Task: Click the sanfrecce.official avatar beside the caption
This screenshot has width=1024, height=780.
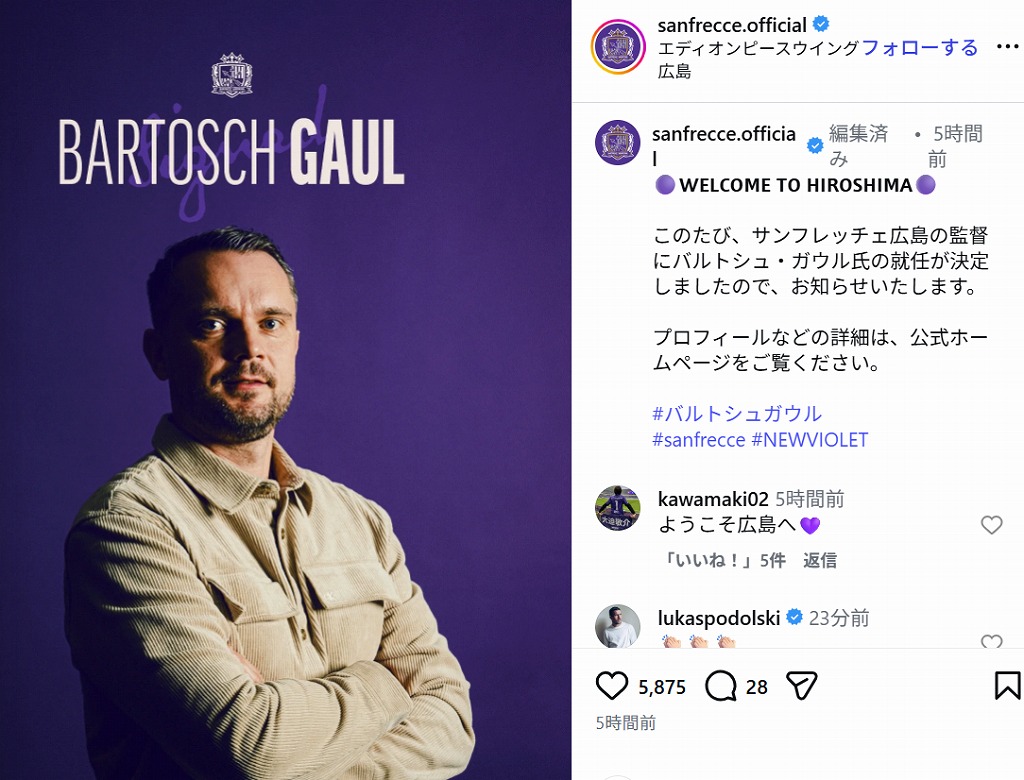Action: coord(618,142)
